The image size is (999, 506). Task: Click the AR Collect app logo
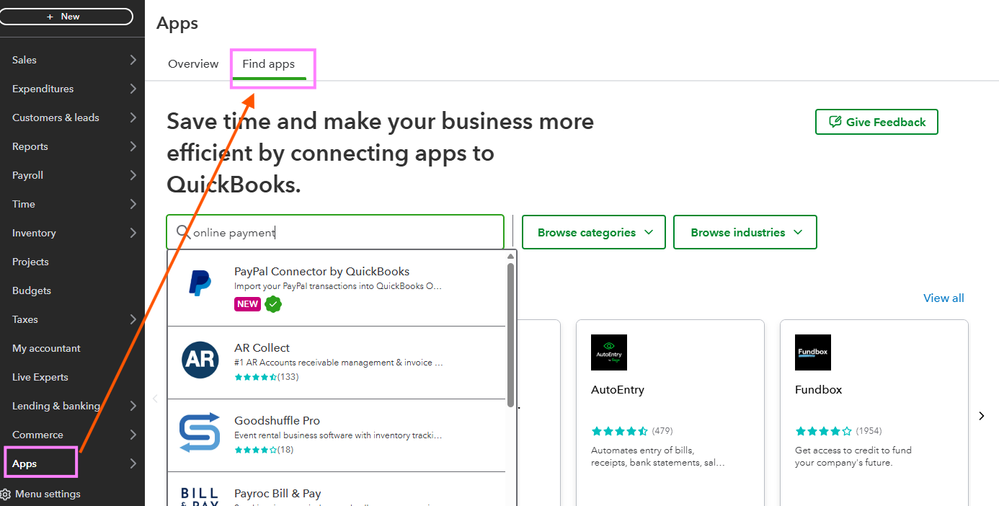200,360
